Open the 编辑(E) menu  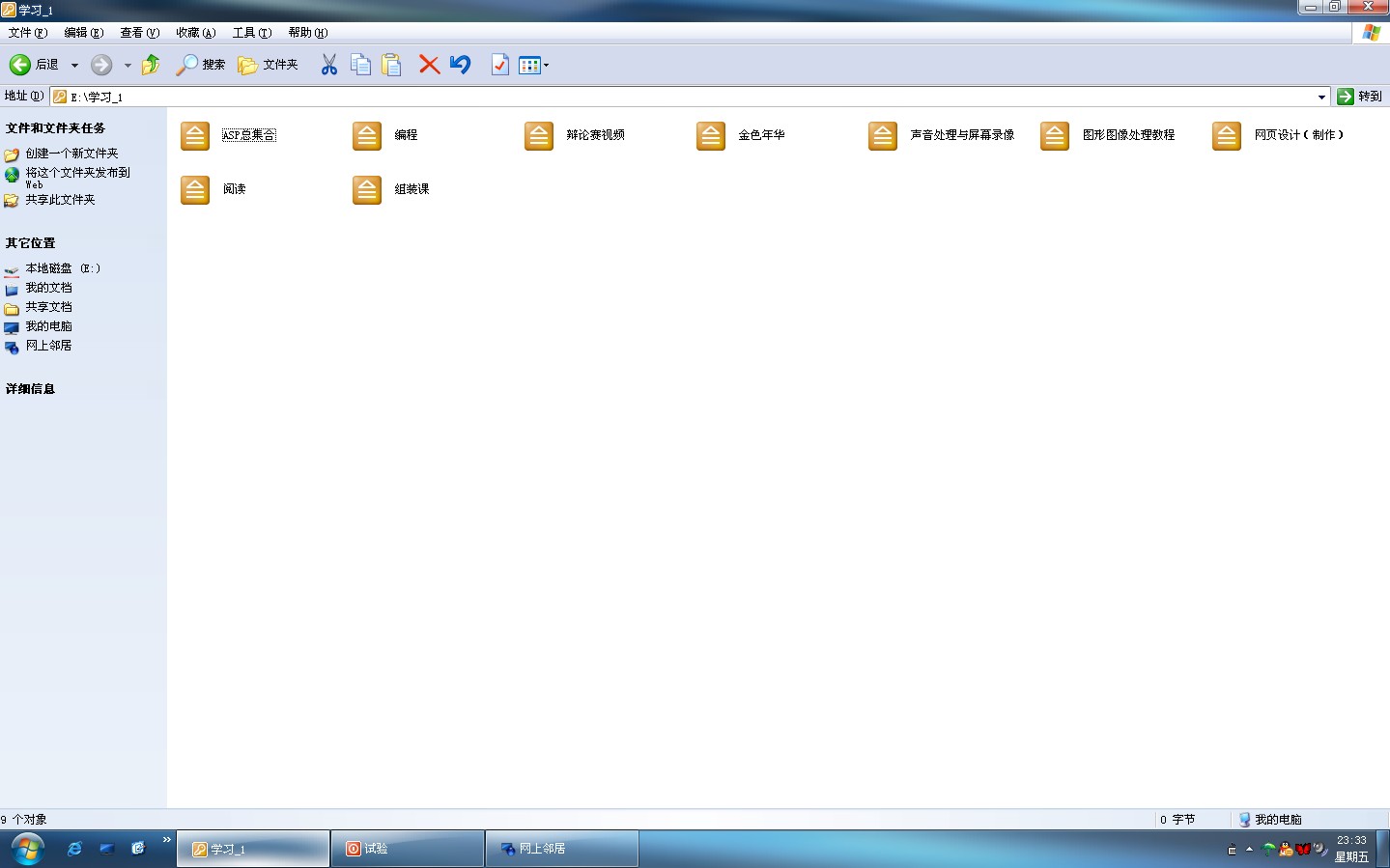[83, 33]
